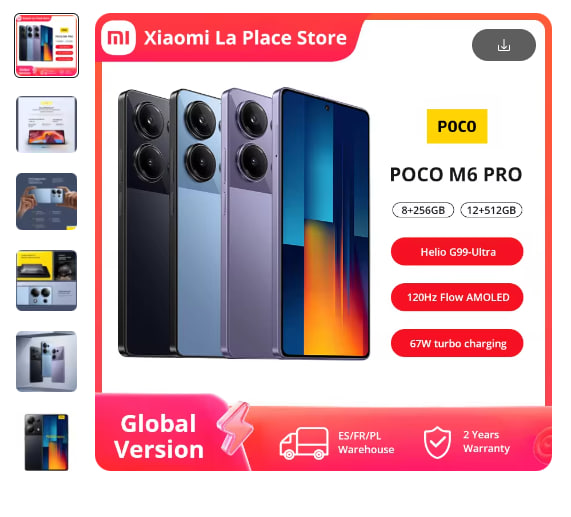This screenshot has width=571, height=517.
Task: Select the first promo banner thumbnail
Action: point(46,46)
